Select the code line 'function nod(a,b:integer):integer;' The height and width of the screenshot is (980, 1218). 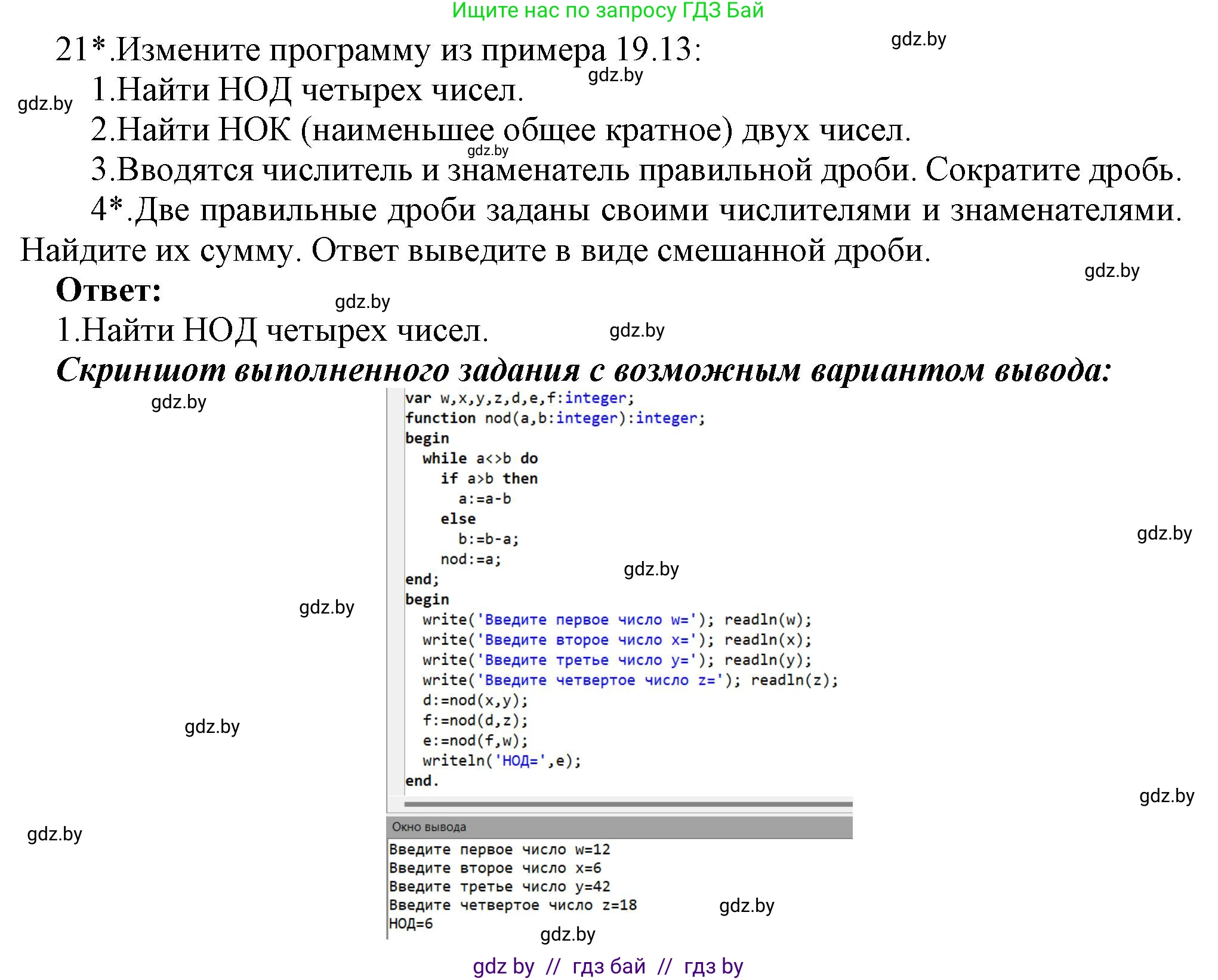(553, 418)
